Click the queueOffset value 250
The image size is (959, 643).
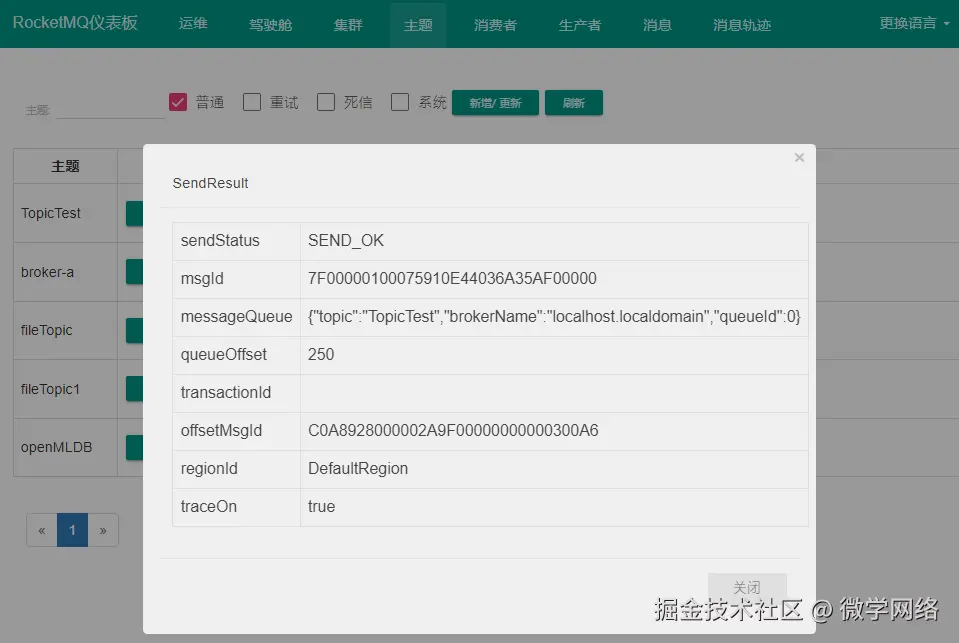tap(321, 354)
